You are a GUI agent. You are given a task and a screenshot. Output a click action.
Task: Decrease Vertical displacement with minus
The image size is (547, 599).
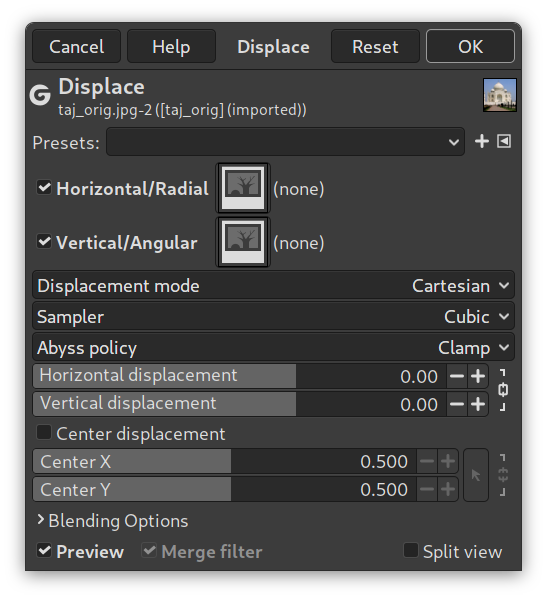tap(457, 404)
